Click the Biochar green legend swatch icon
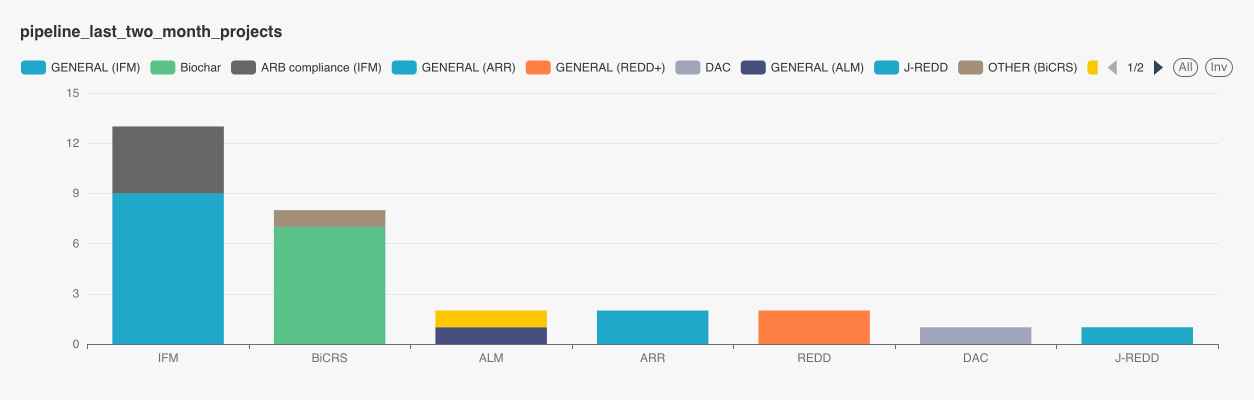This screenshot has width=1254, height=400. pyautogui.click(x=163, y=68)
